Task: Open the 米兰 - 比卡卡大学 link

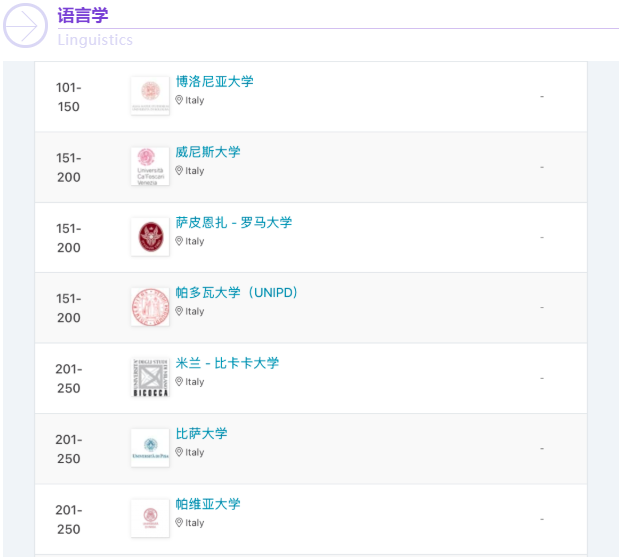Action: (x=227, y=363)
